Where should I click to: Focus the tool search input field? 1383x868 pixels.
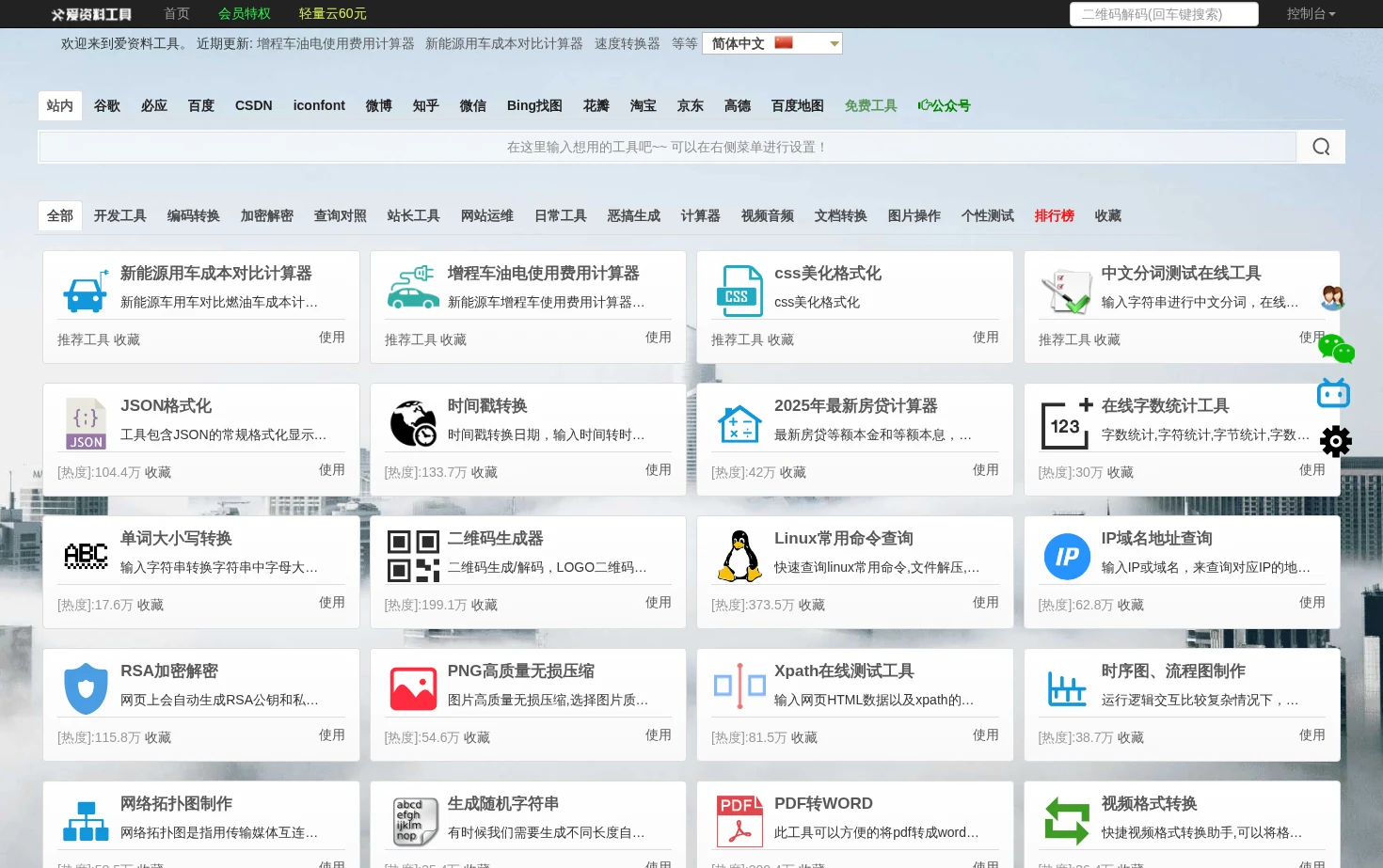click(667, 147)
